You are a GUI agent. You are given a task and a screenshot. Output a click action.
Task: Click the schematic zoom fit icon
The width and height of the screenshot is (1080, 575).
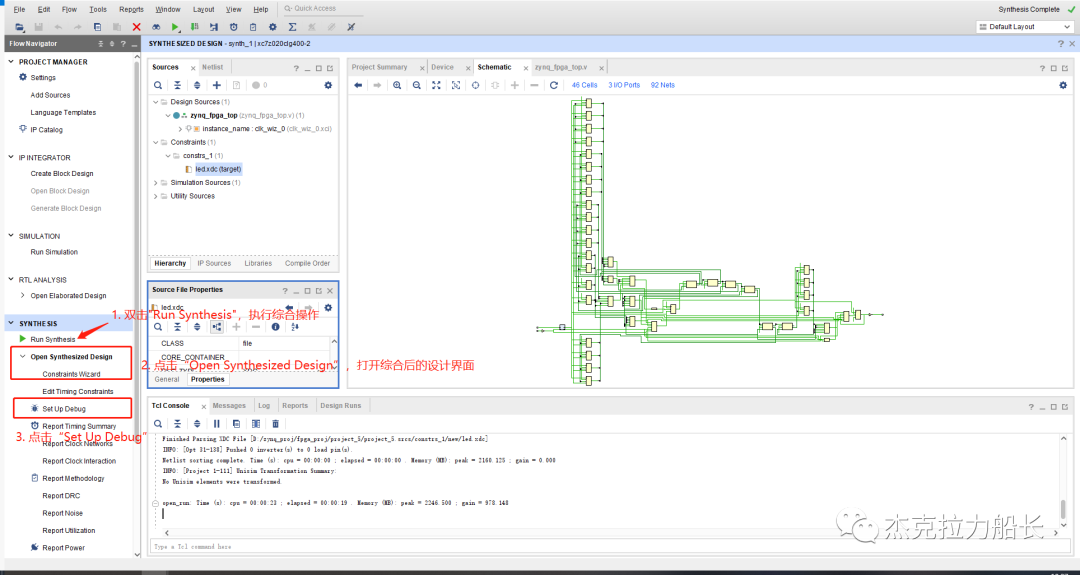(x=436, y=85)
